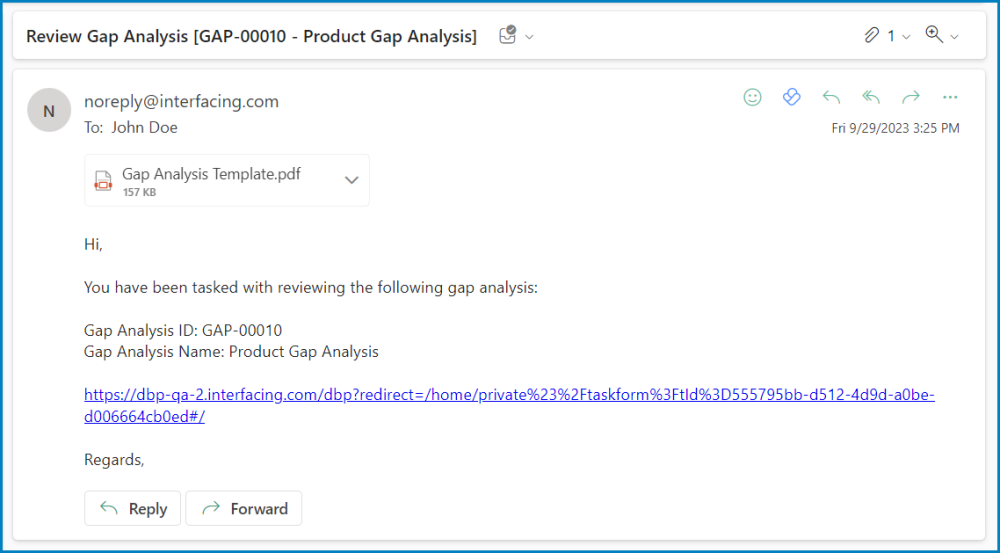Image resolution: width=1000 pixels, height=553 pixels.
Task: Click the reply arrow icon in message header
Action: pos(831,97)
